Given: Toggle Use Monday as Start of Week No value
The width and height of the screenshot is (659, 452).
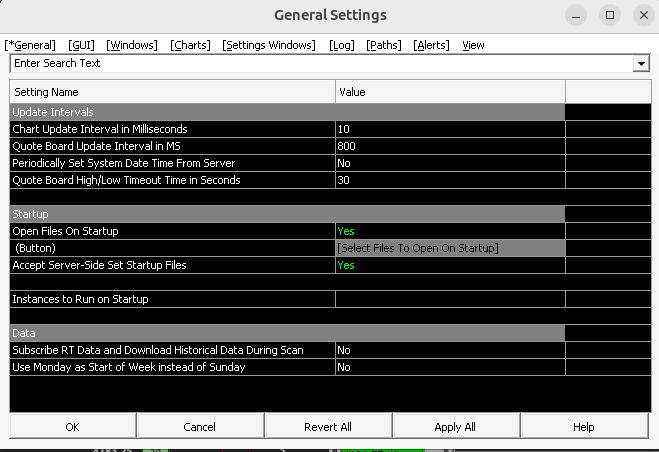Looking at the screenshot, I should tap(451, 367).
